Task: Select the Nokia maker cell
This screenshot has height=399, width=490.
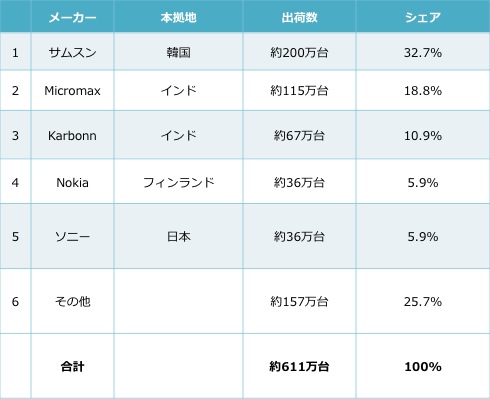Action: click(x=72, y=183)
